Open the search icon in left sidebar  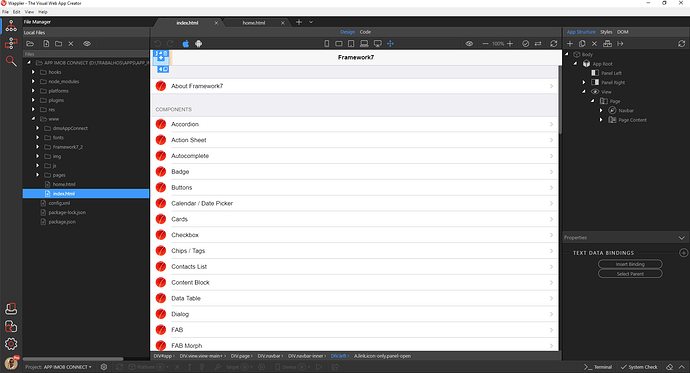[x=11, y=61]
